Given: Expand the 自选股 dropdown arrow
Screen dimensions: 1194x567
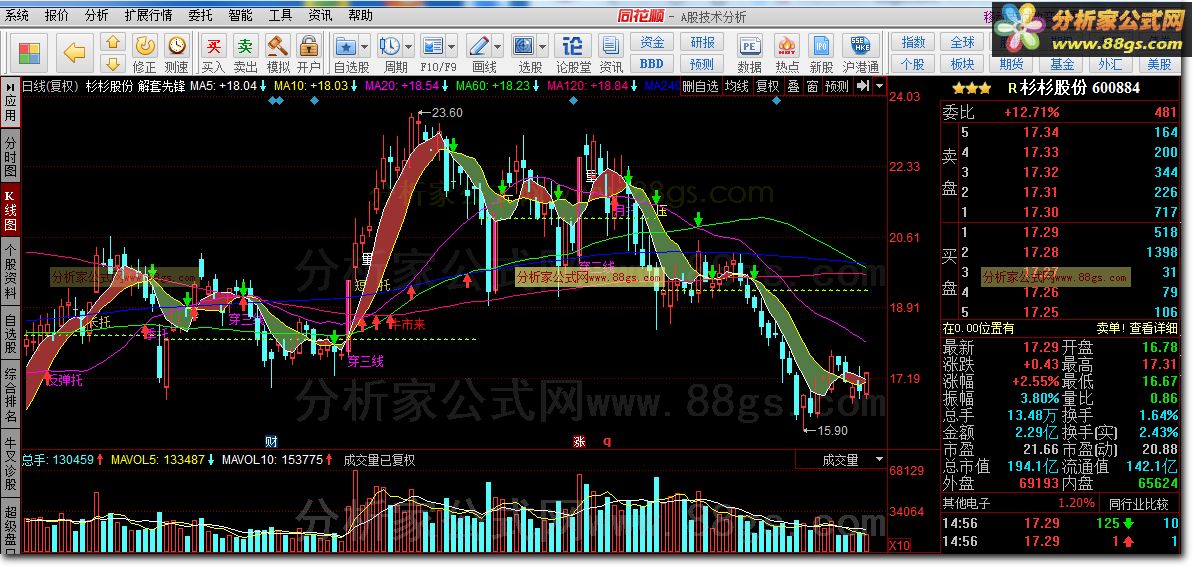Looking at the screenshot, I should [x=364, y=46].
